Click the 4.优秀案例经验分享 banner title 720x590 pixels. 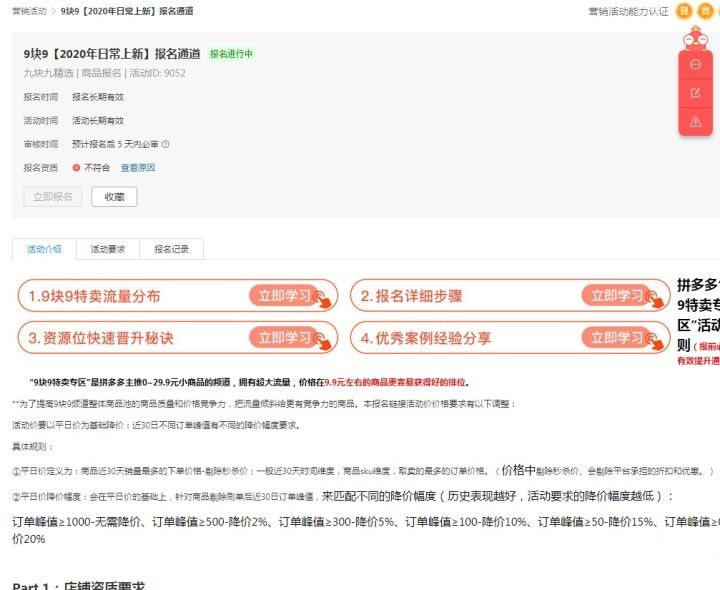click(x=426, y=338)
